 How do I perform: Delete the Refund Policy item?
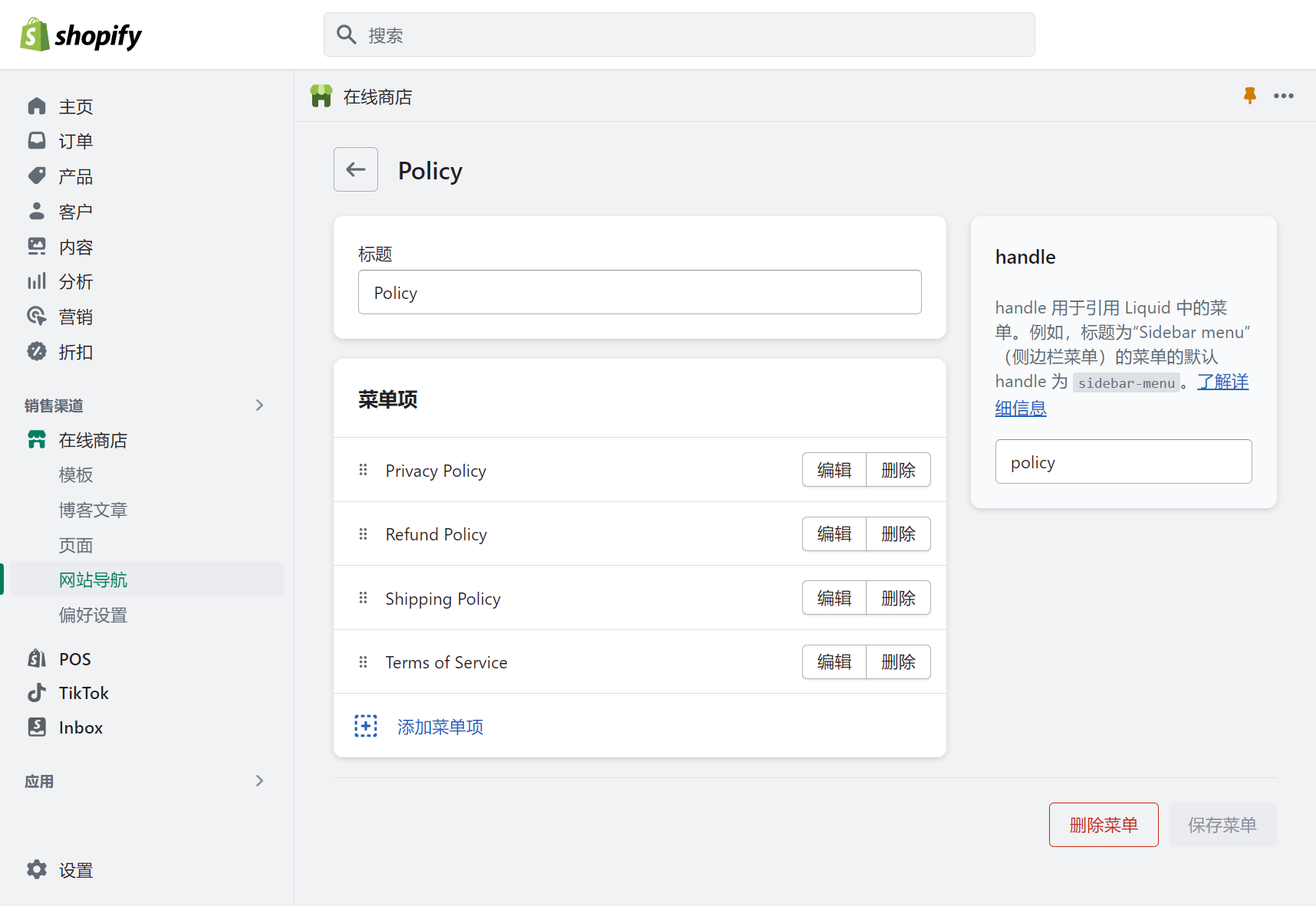(x=898, y=534)
